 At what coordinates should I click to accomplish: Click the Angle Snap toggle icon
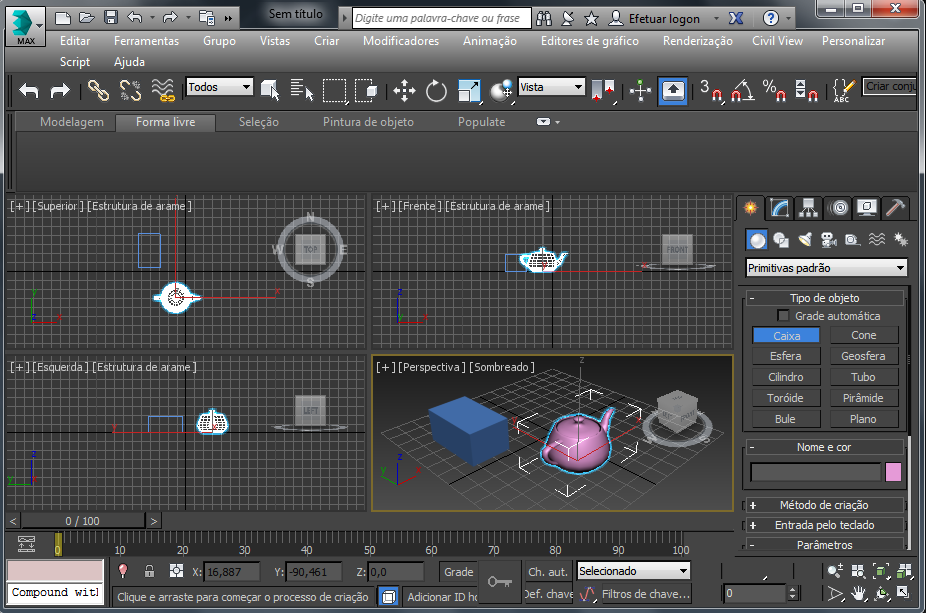pyautogui.click(x=742, y=91)
